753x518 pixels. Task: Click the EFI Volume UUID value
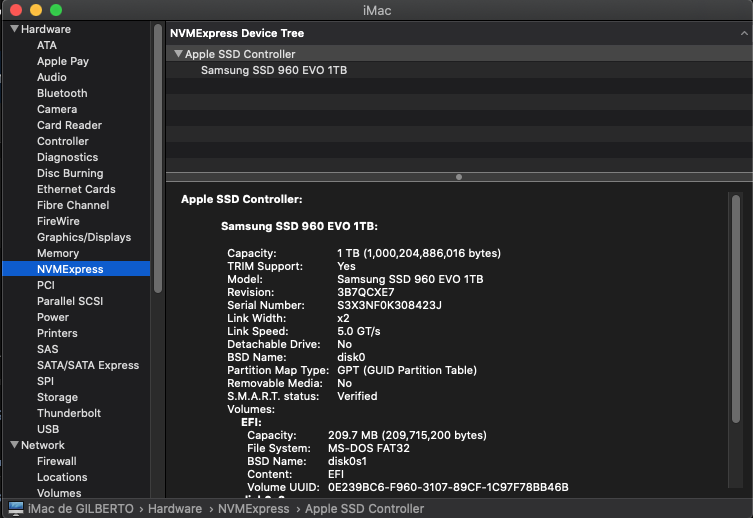pos(448,487)
